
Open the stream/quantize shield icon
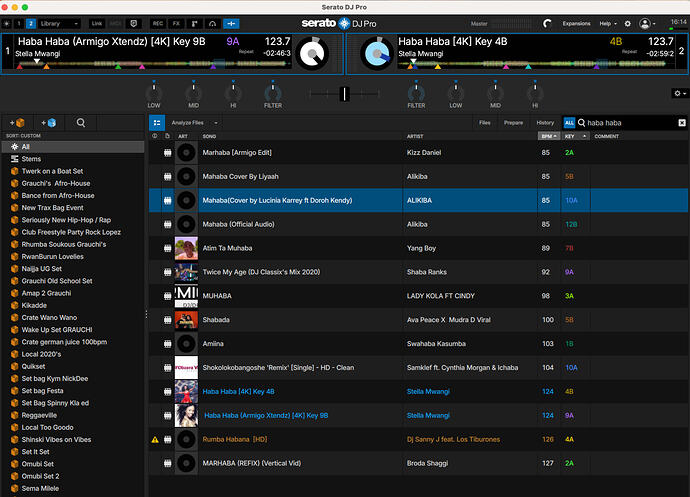click(x=134, y=23)
